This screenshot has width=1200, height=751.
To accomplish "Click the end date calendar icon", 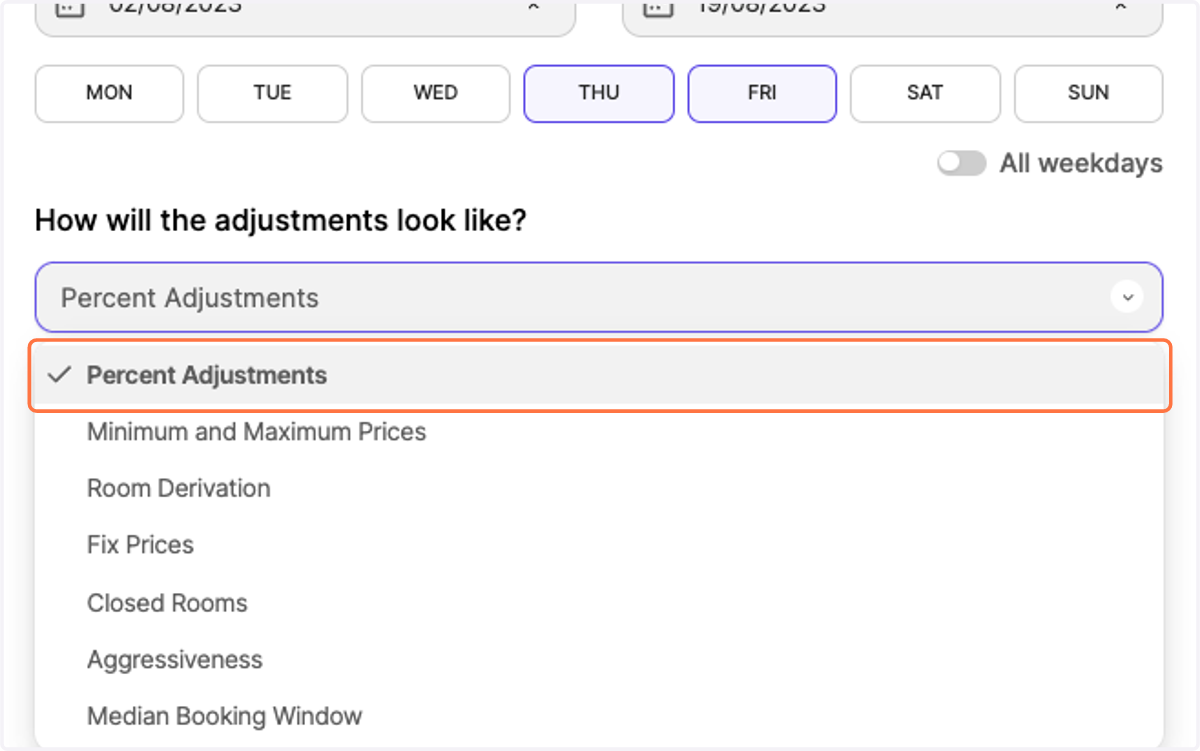I will click(656, 8).
